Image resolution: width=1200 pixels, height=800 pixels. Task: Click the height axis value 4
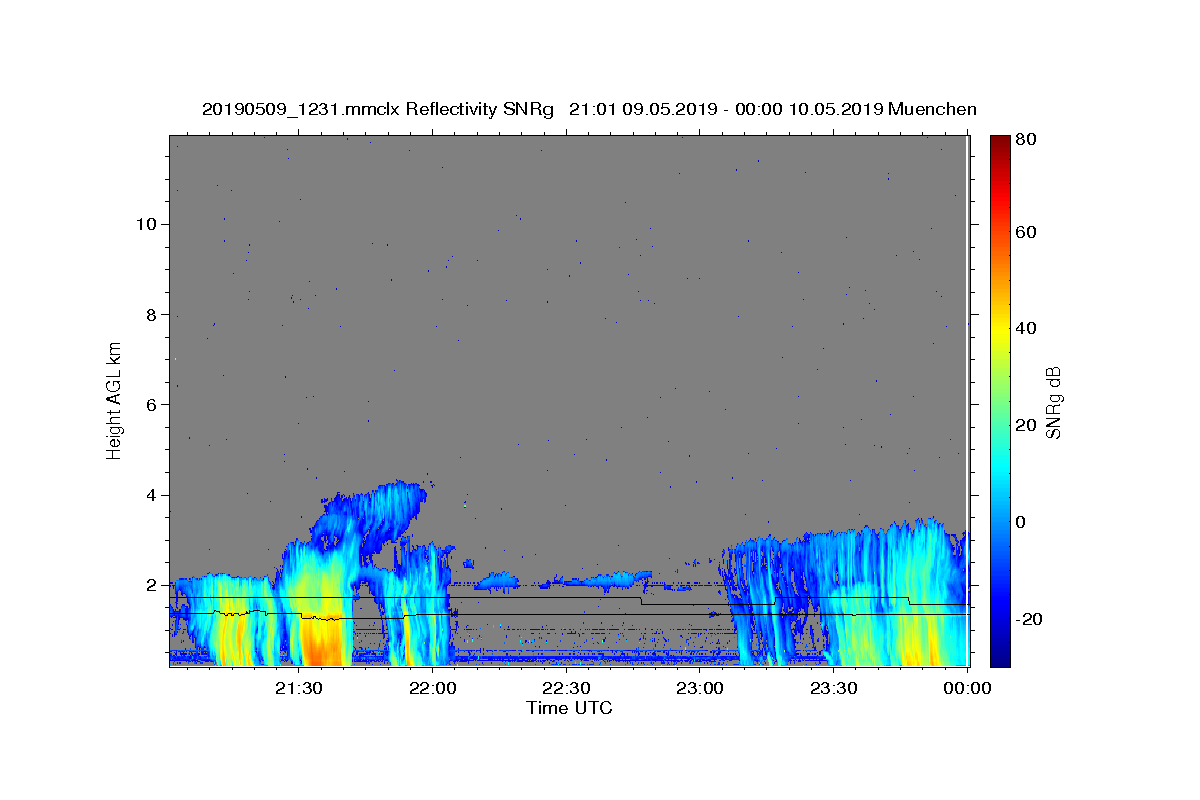point(153,495)
